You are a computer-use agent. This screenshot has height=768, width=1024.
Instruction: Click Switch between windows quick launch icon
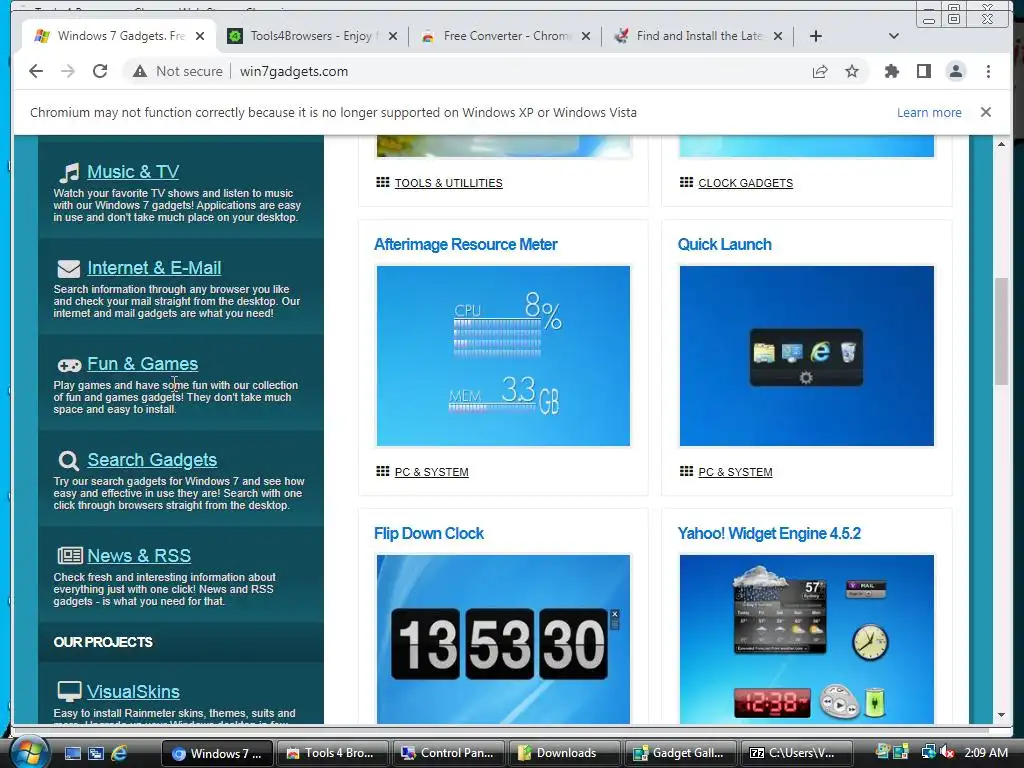[96, 753]
